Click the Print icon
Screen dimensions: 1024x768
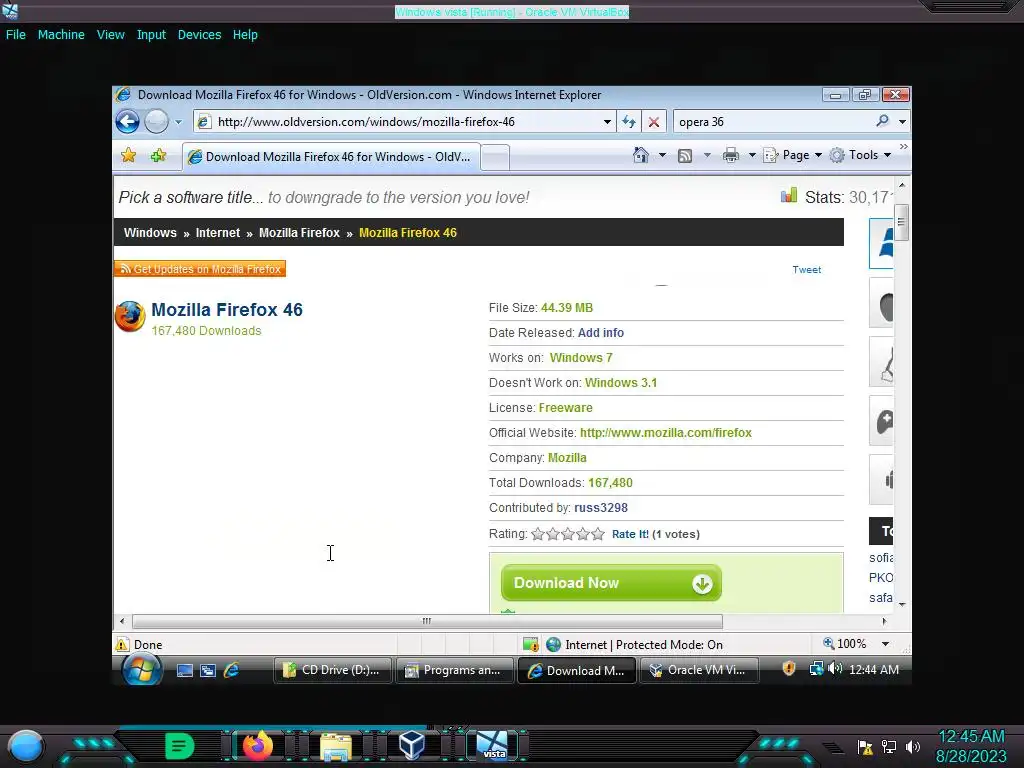(x=731, y=155)
